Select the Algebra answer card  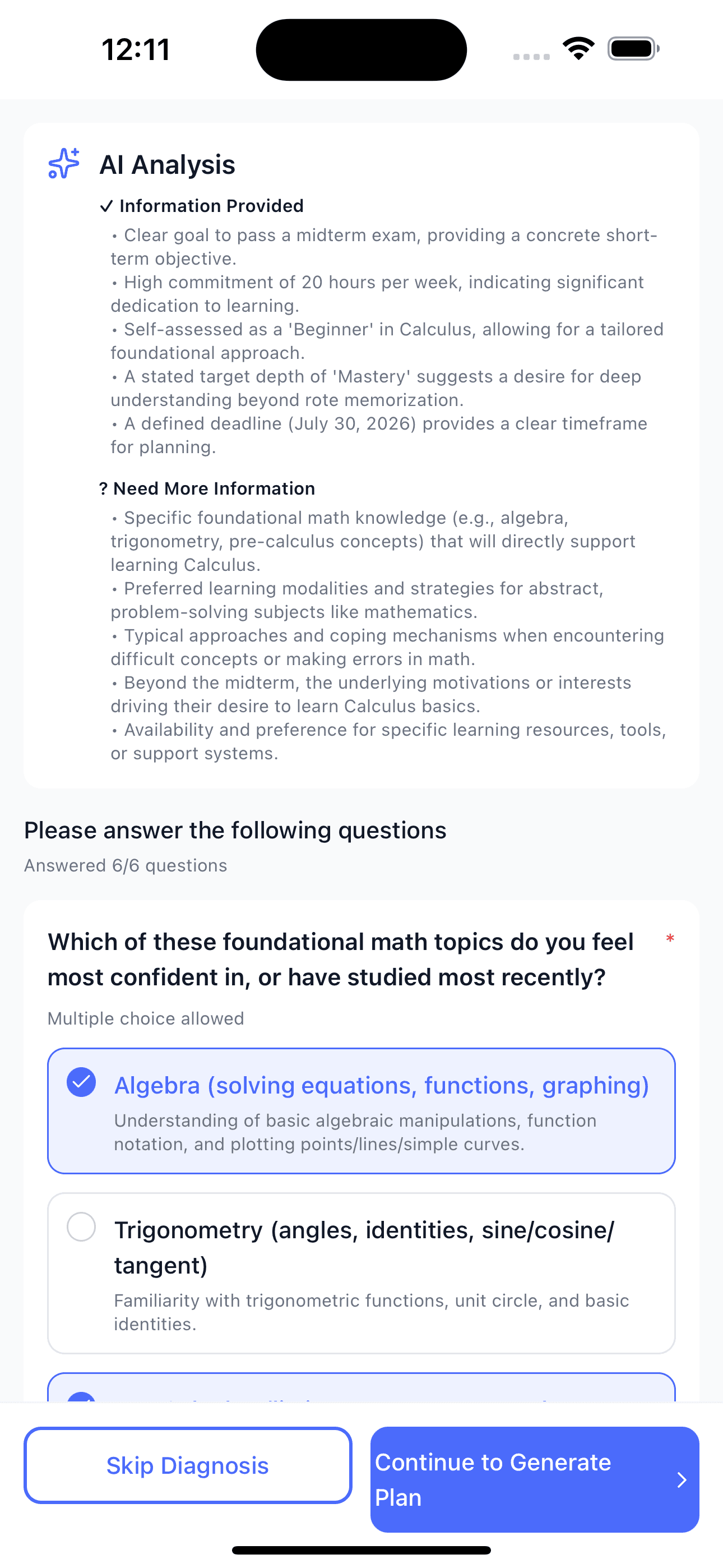tap(361, 1111)
